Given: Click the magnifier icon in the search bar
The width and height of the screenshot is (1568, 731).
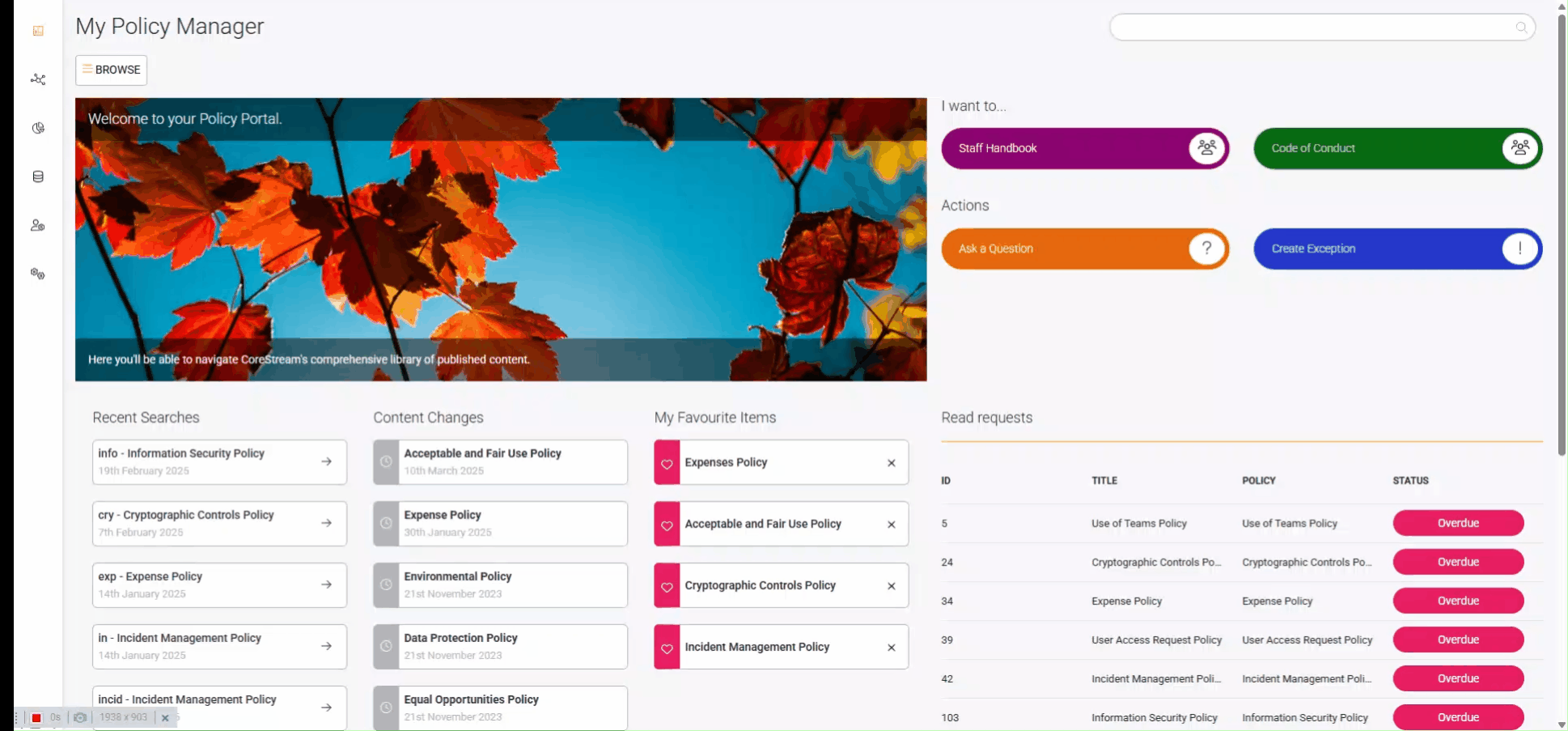Looking at the screenshot, I should [1521, 27].
